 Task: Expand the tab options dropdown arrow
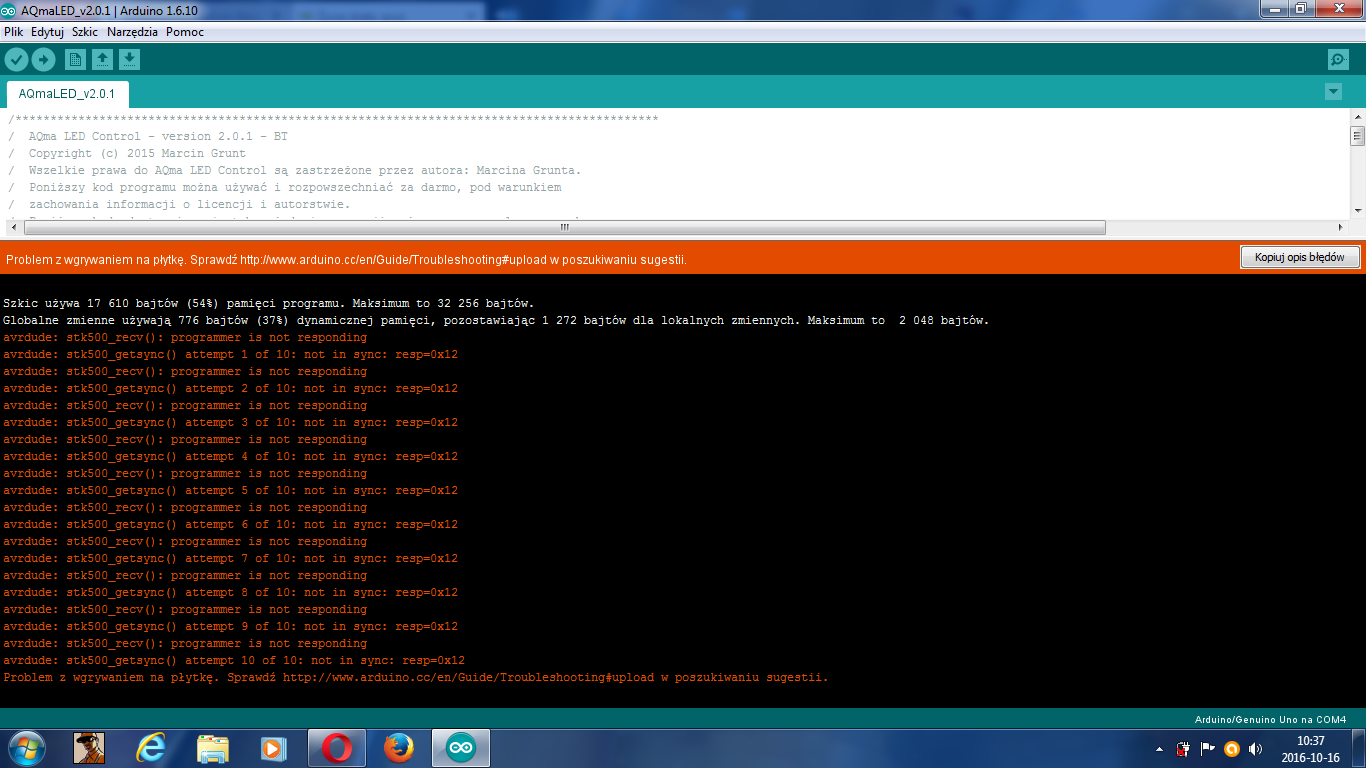1333,92
